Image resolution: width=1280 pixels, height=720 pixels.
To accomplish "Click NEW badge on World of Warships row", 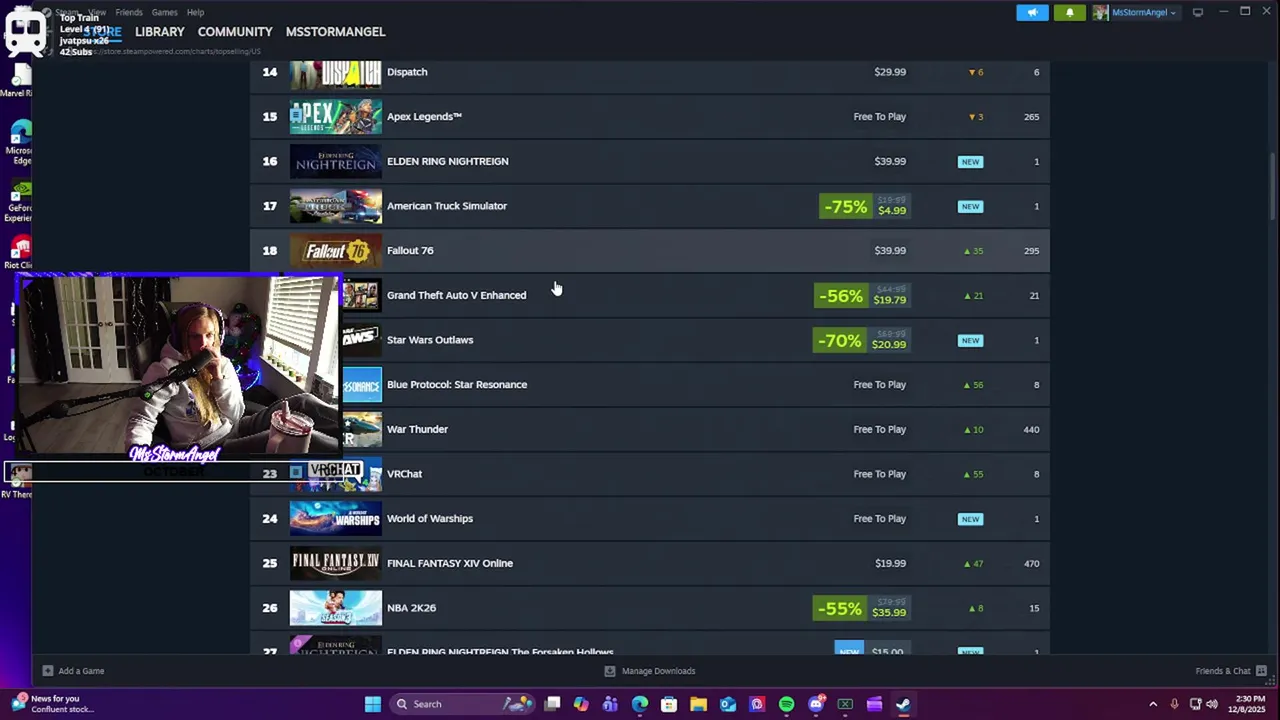I will click(970, 519).
